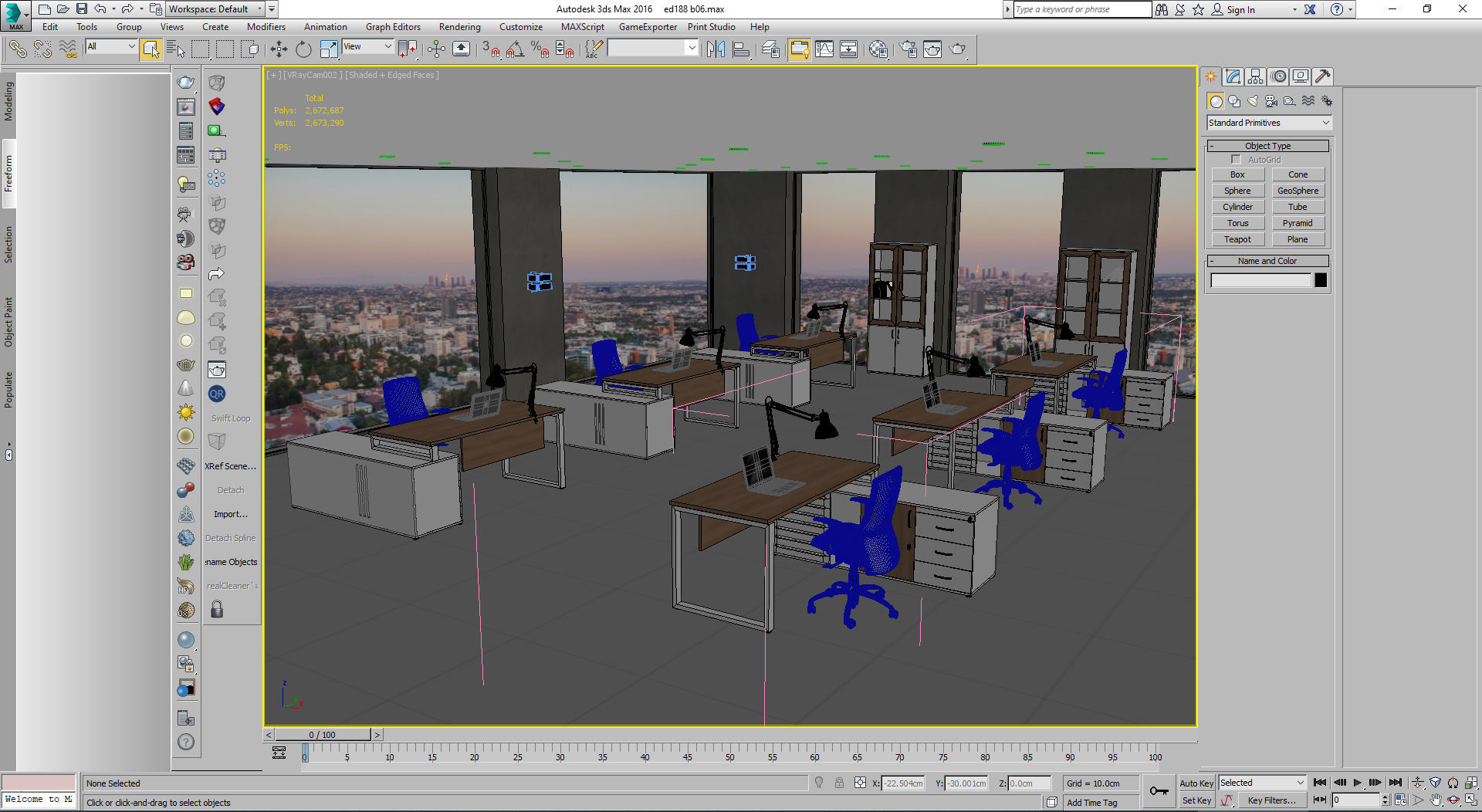Click the object name input field
The image size is (1482, 812).
pos(1260,280)
